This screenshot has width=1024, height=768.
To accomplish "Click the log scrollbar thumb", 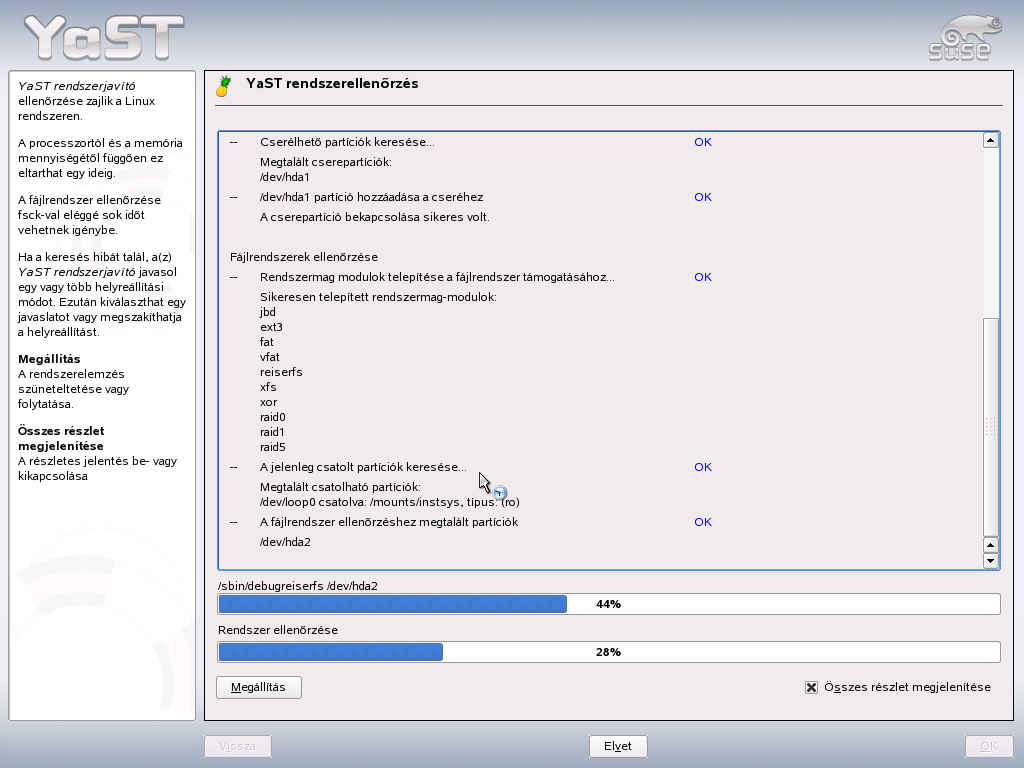I will click(x=991, y=426).
